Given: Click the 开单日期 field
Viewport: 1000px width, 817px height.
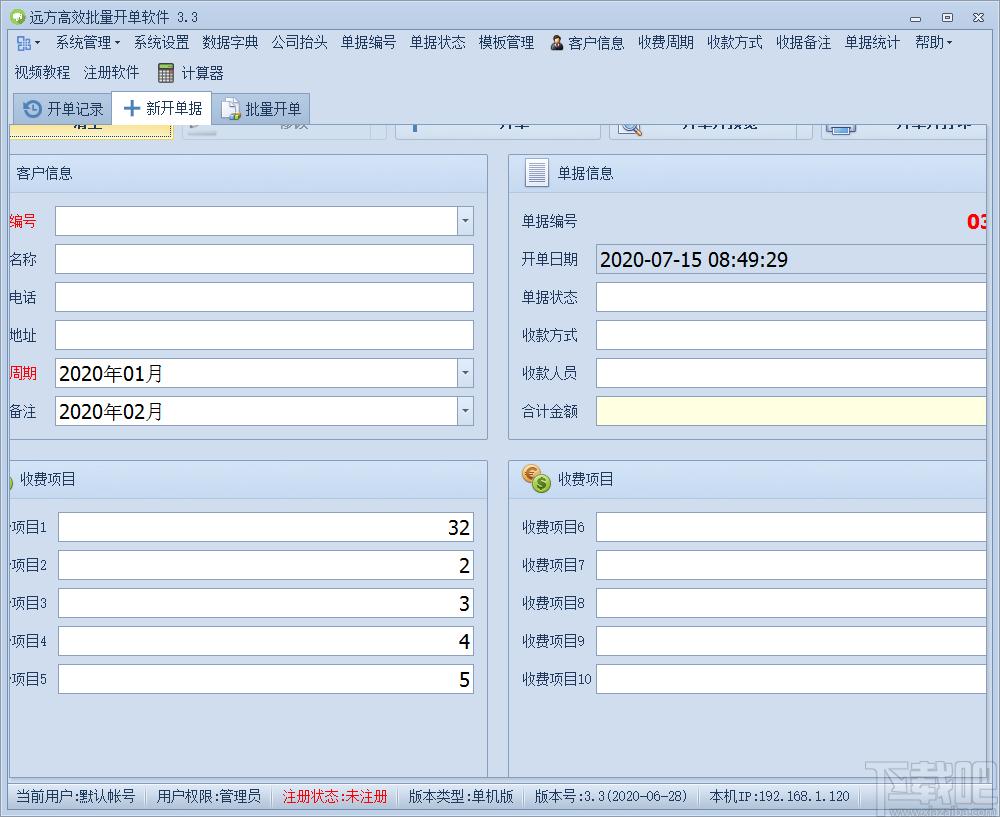Looking at the screenshot, I should tap(791, 259).
